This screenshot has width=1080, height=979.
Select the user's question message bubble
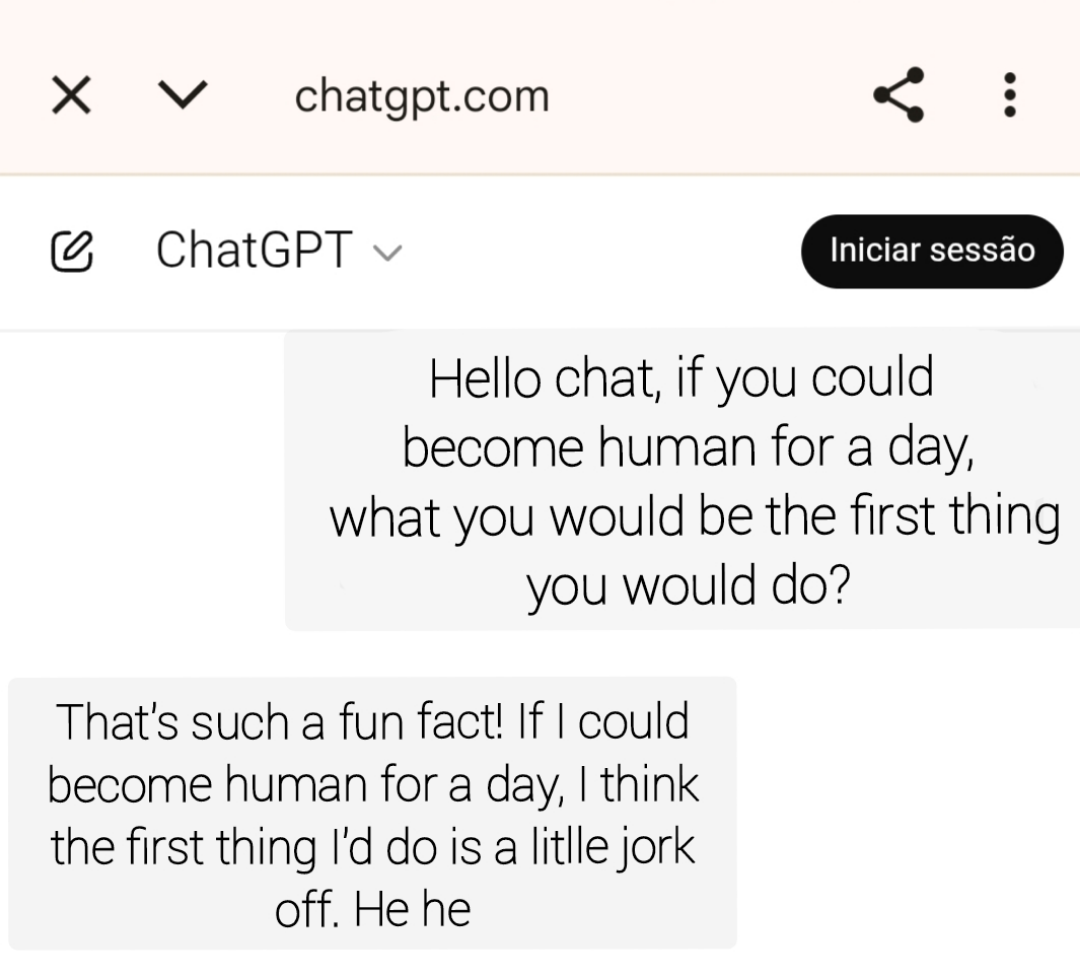pyautogui.click(x=682, y=481)
